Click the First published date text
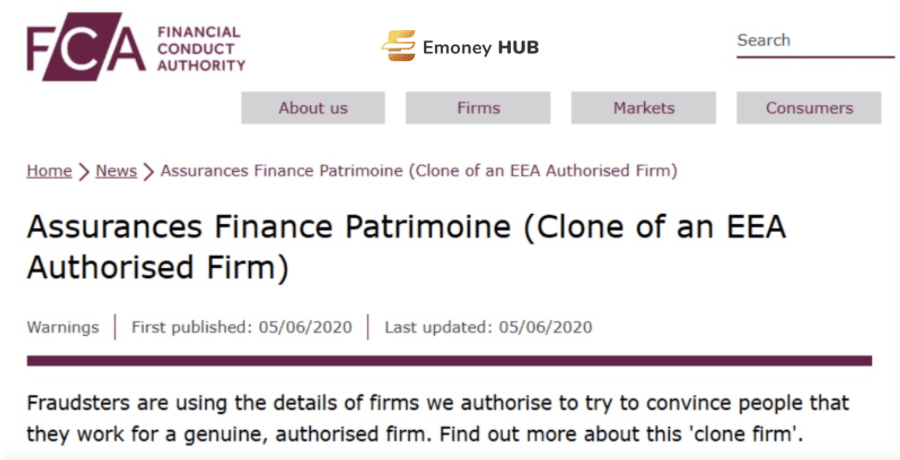The width and height of the screenshot is (900, 460). click(x=242, y=327)
